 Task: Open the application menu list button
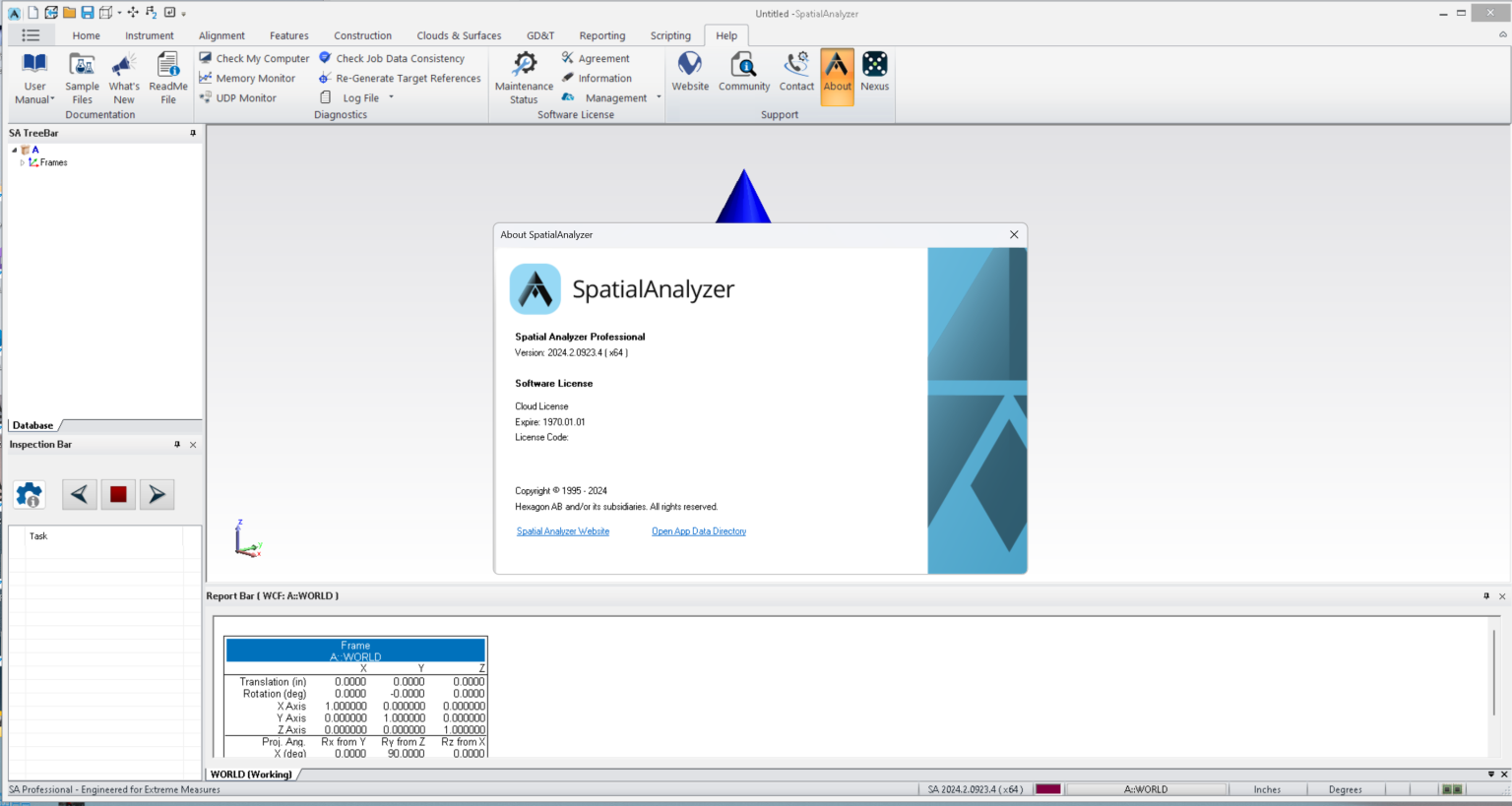pyautogui.click(x=31, y=35)
